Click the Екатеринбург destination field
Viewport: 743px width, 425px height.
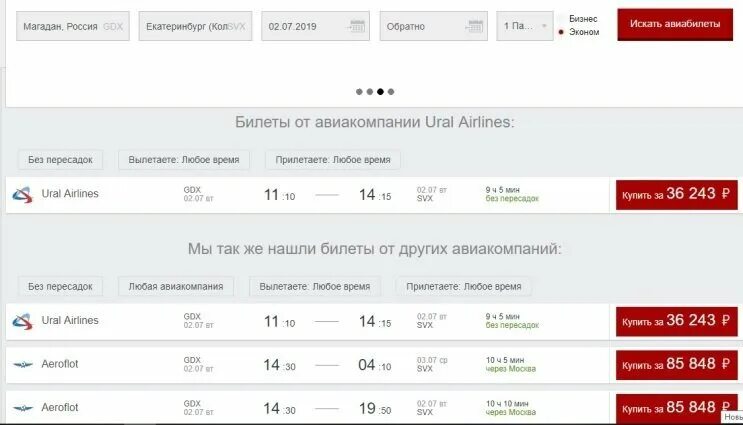[195, 26]
